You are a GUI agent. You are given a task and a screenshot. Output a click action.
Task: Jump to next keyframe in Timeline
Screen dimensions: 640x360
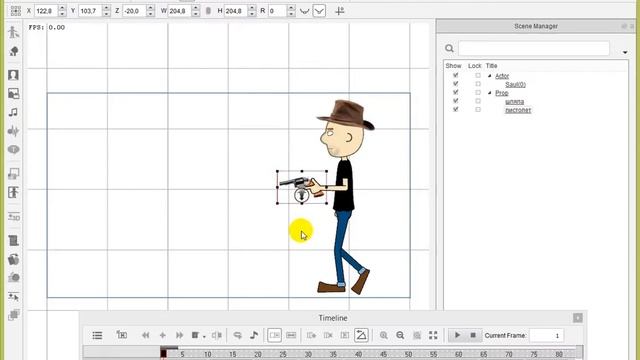click(179, 336)
